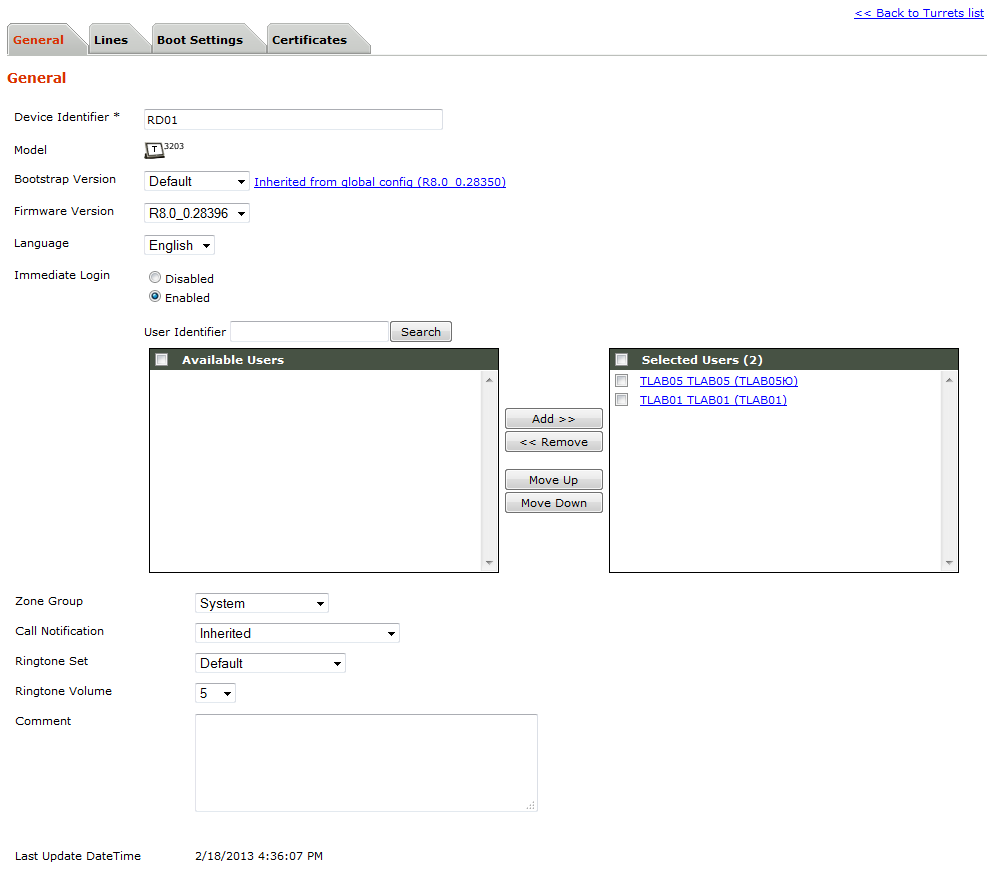Check the box next to TLAB01 user
The image size is (993, 871).
click(621, 400)
